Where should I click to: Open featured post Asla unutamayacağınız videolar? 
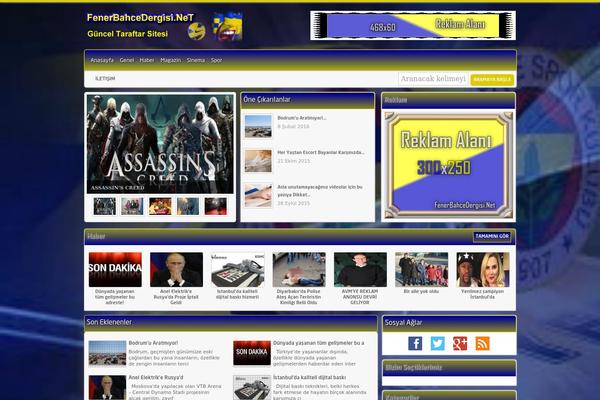(x=320, y=191)
